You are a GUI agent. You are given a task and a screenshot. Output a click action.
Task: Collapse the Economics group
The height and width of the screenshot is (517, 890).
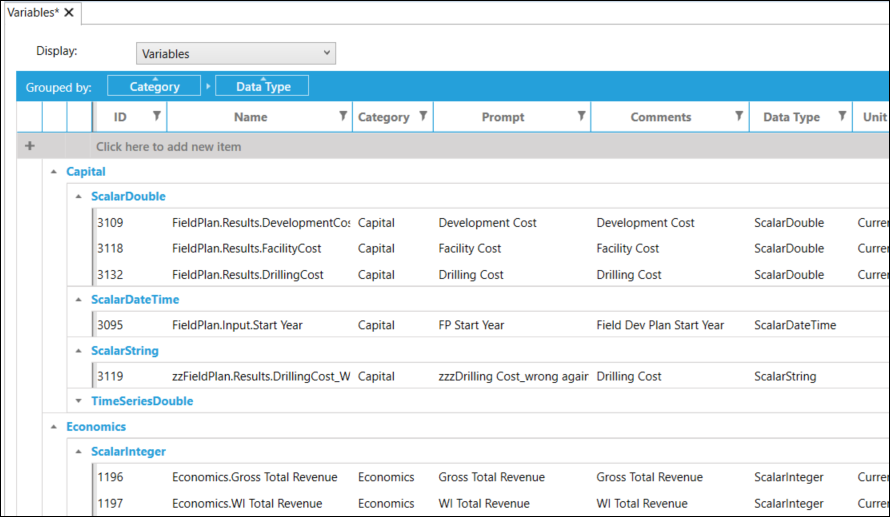54,427
